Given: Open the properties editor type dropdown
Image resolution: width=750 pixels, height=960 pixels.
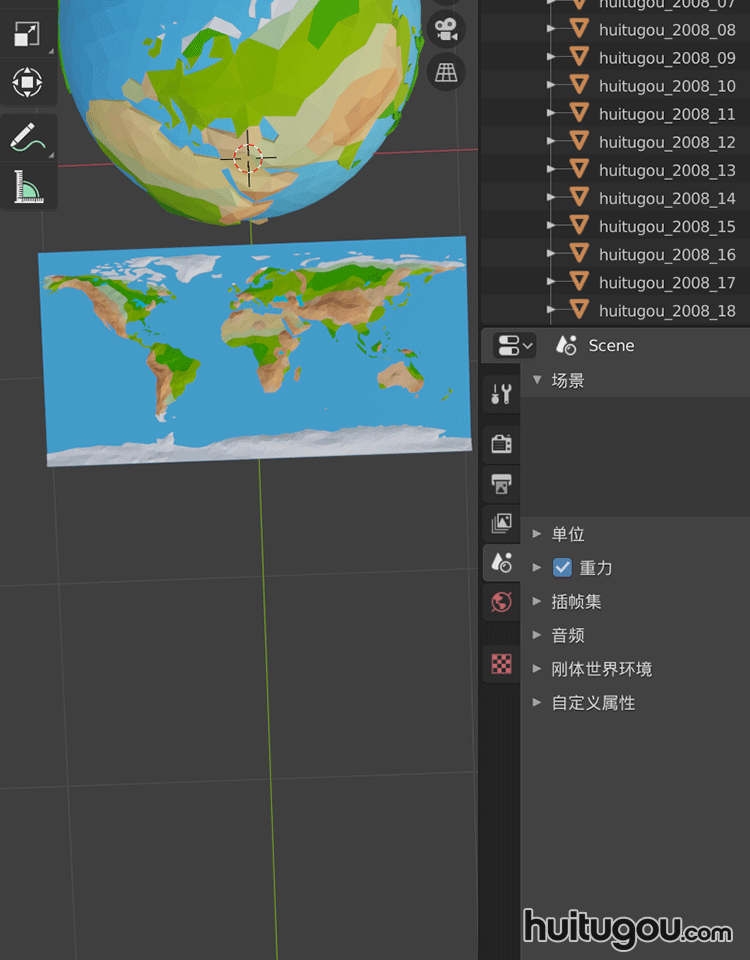Looking at the screenshot, I should point(515,346).
